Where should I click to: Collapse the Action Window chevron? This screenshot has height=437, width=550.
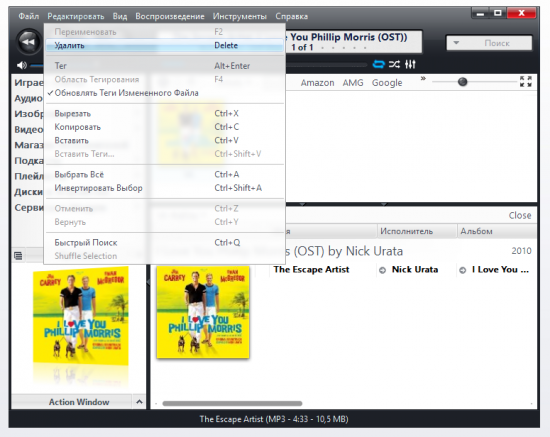tap(139, 402)
